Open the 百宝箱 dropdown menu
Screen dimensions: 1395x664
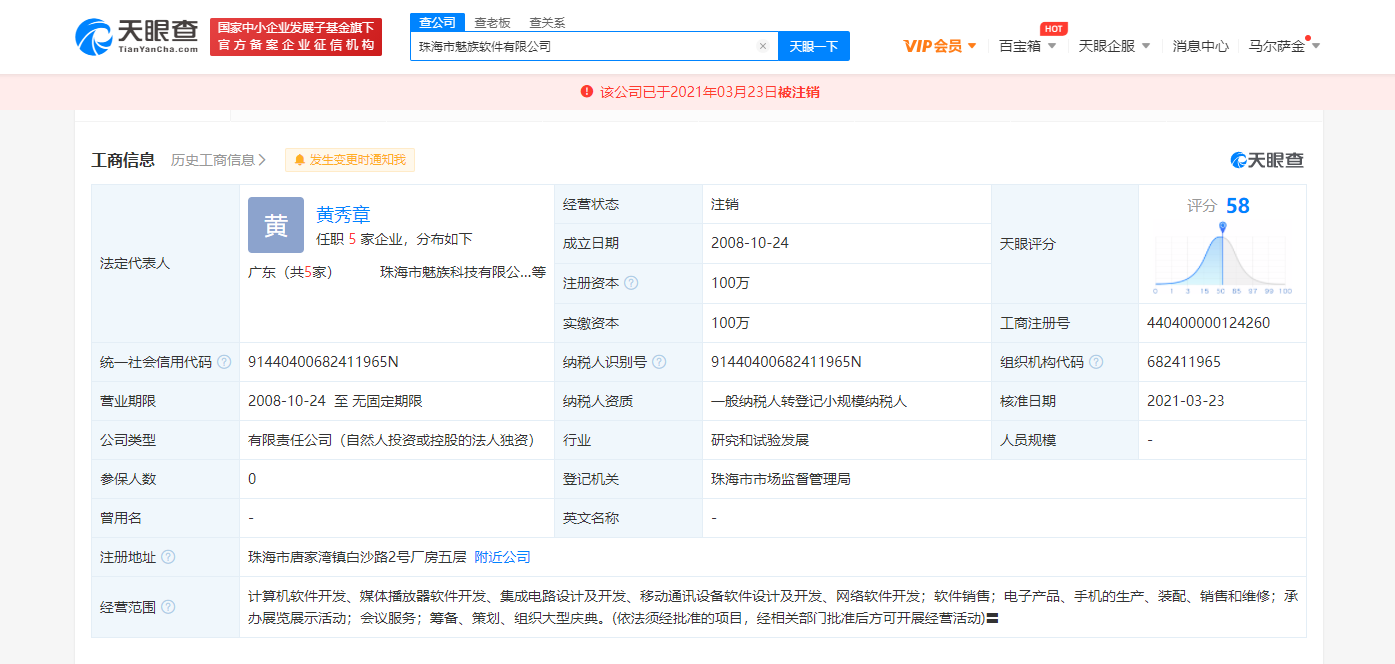(x=1018, y=46)
